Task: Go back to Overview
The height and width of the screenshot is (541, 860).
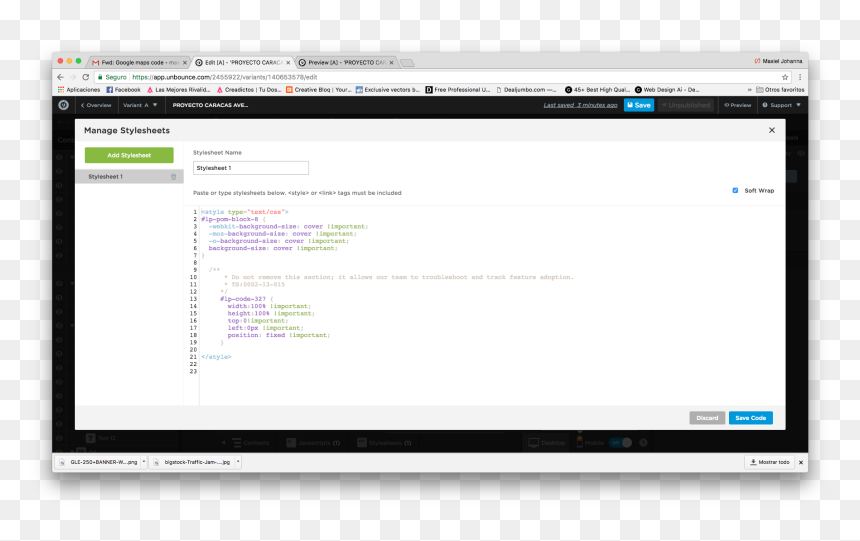Action: pyautogui.click(x=96, y=105)
